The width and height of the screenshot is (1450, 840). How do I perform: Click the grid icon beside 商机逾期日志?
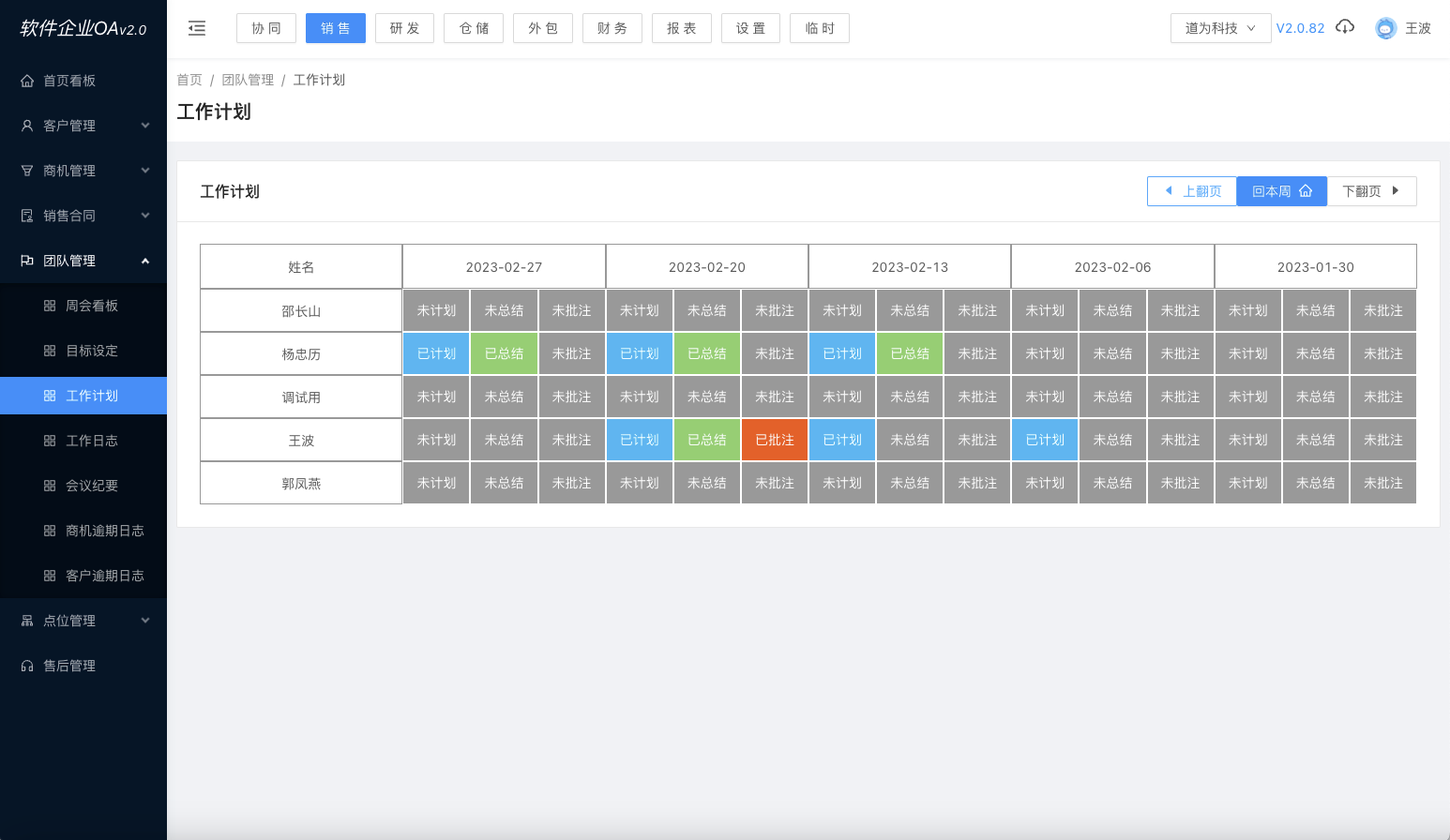tap(50, 531)
